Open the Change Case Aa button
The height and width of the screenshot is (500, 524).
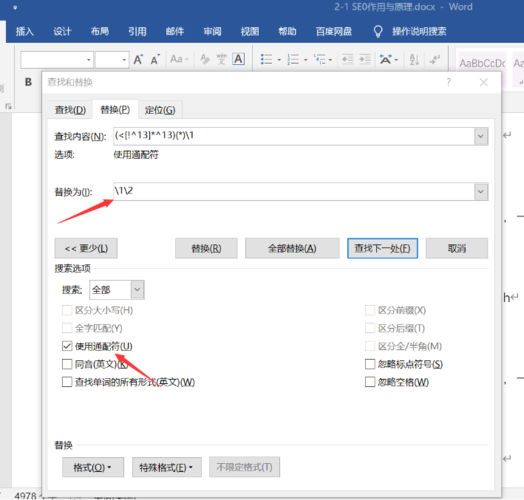[x=179, y=59]
